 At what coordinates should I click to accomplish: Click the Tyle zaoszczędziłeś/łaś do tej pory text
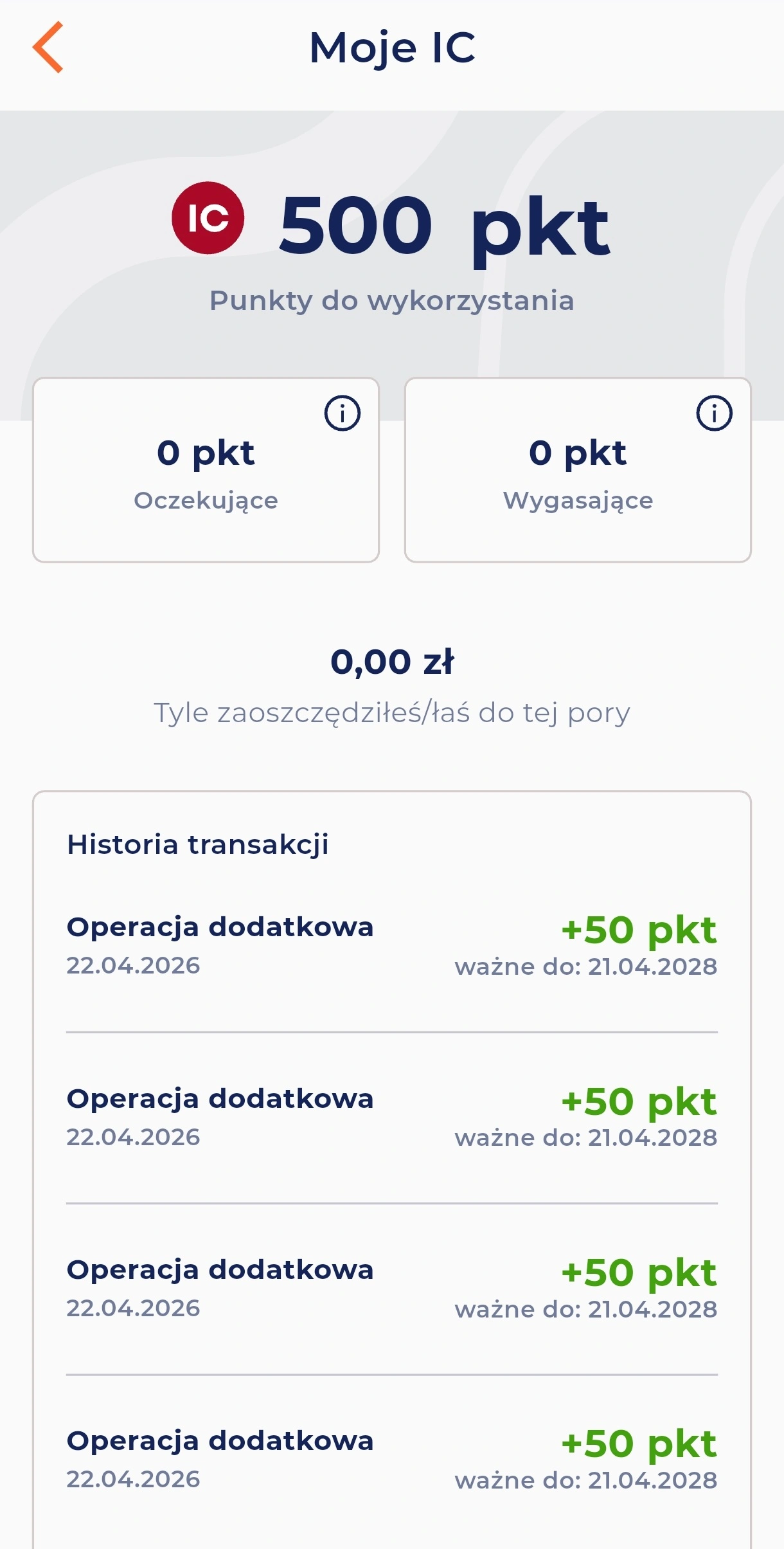(x=391, y=712)
